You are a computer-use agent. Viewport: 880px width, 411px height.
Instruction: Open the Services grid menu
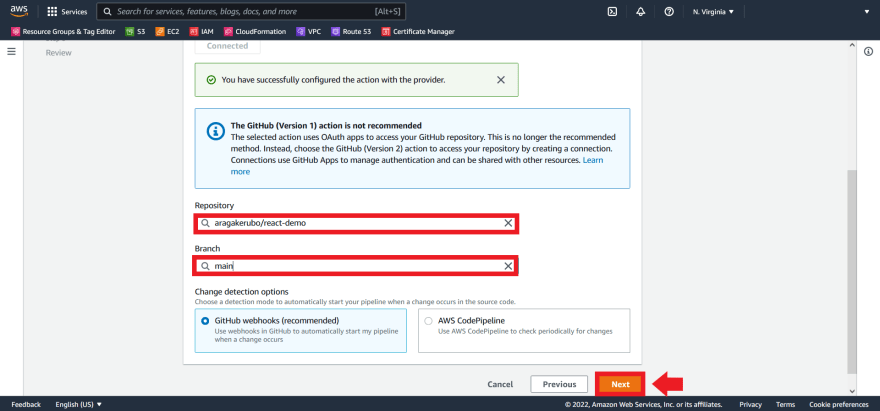[67, 12]
